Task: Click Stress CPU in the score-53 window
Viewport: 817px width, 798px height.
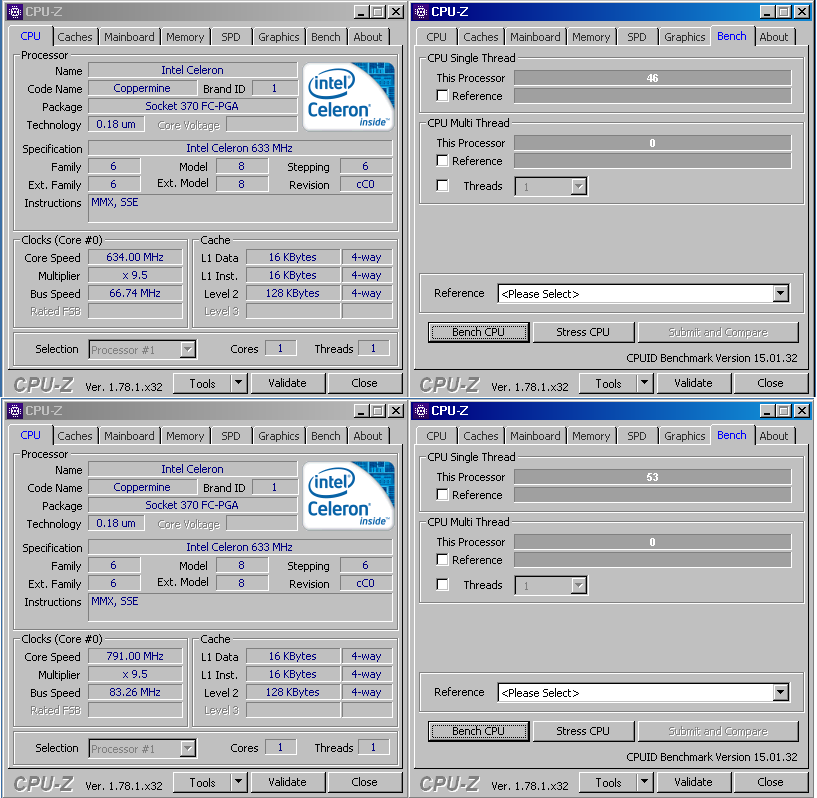Action: click(583, 731)
